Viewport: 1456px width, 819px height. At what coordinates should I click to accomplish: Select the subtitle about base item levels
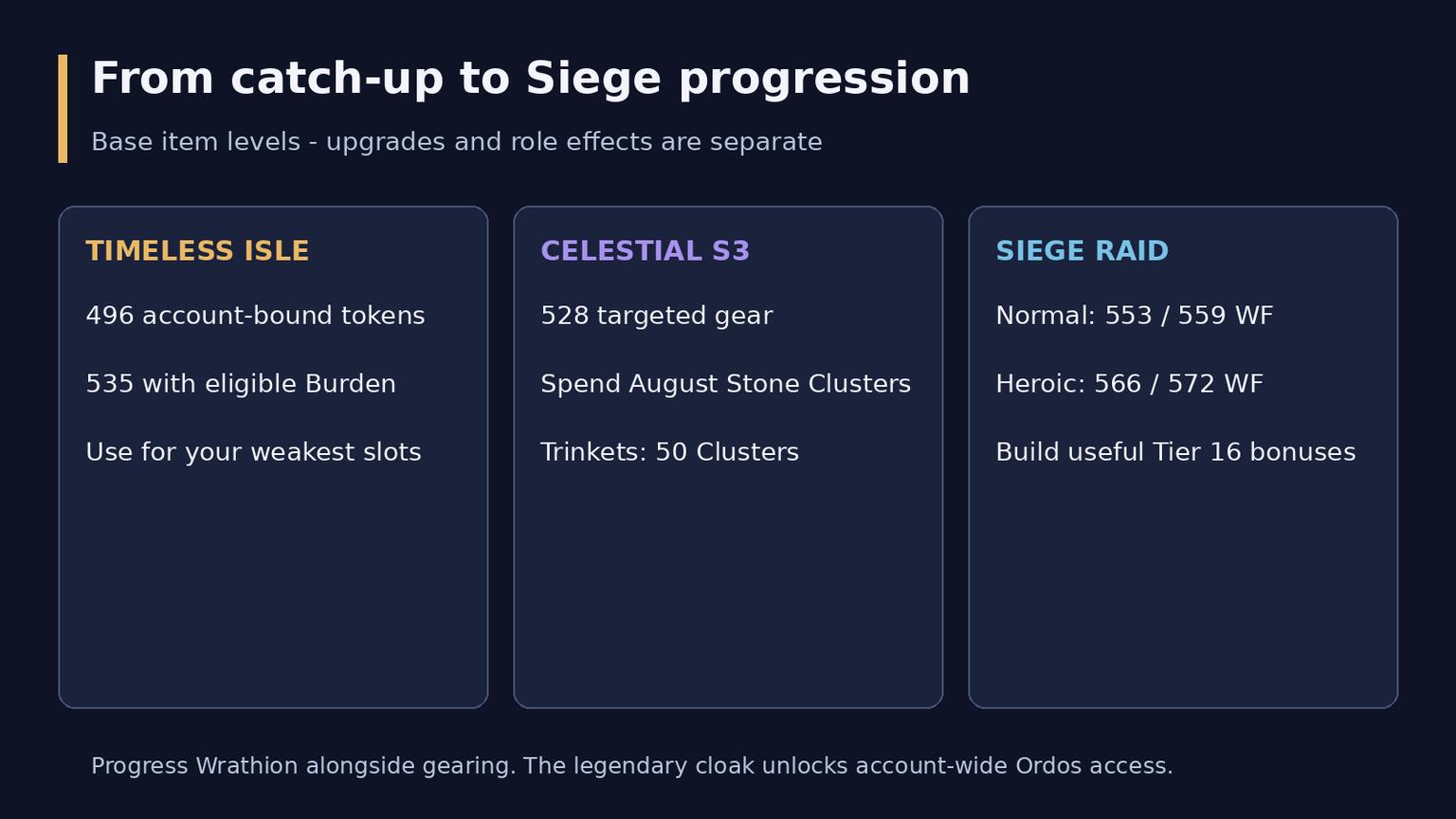pyautogui.click(x=457, y=142)
